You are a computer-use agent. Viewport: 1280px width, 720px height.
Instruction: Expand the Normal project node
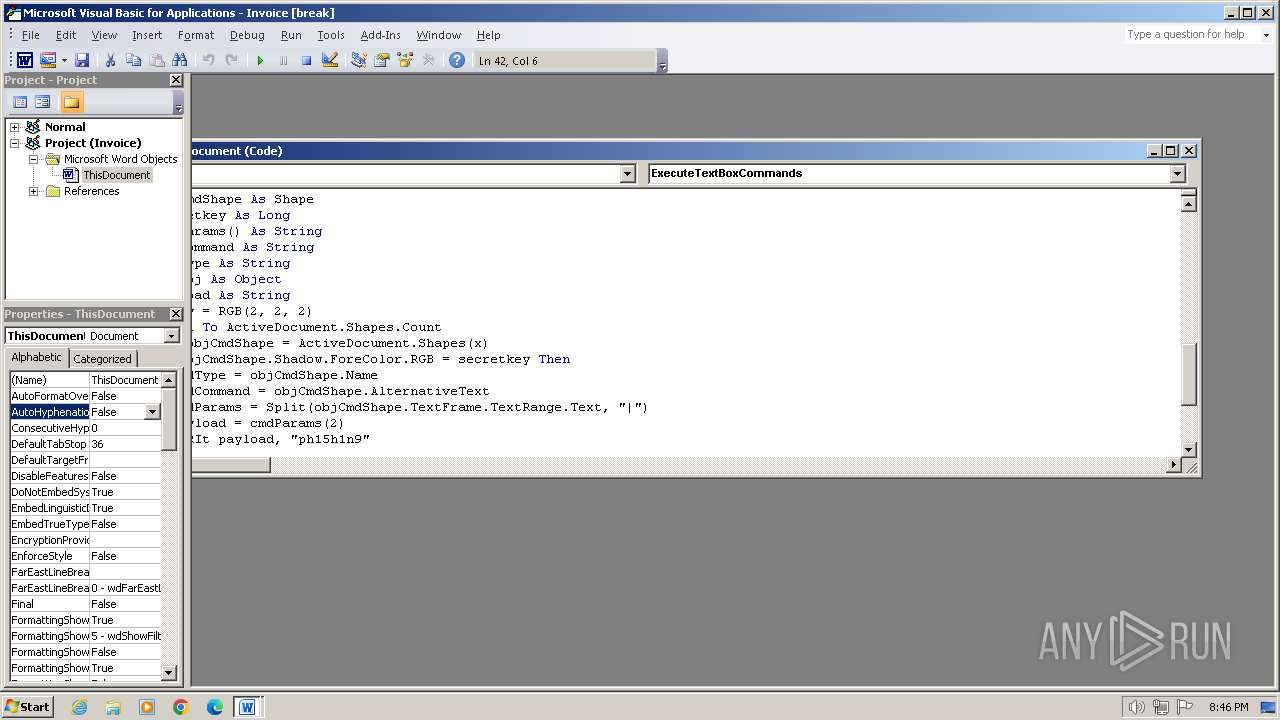15,127
